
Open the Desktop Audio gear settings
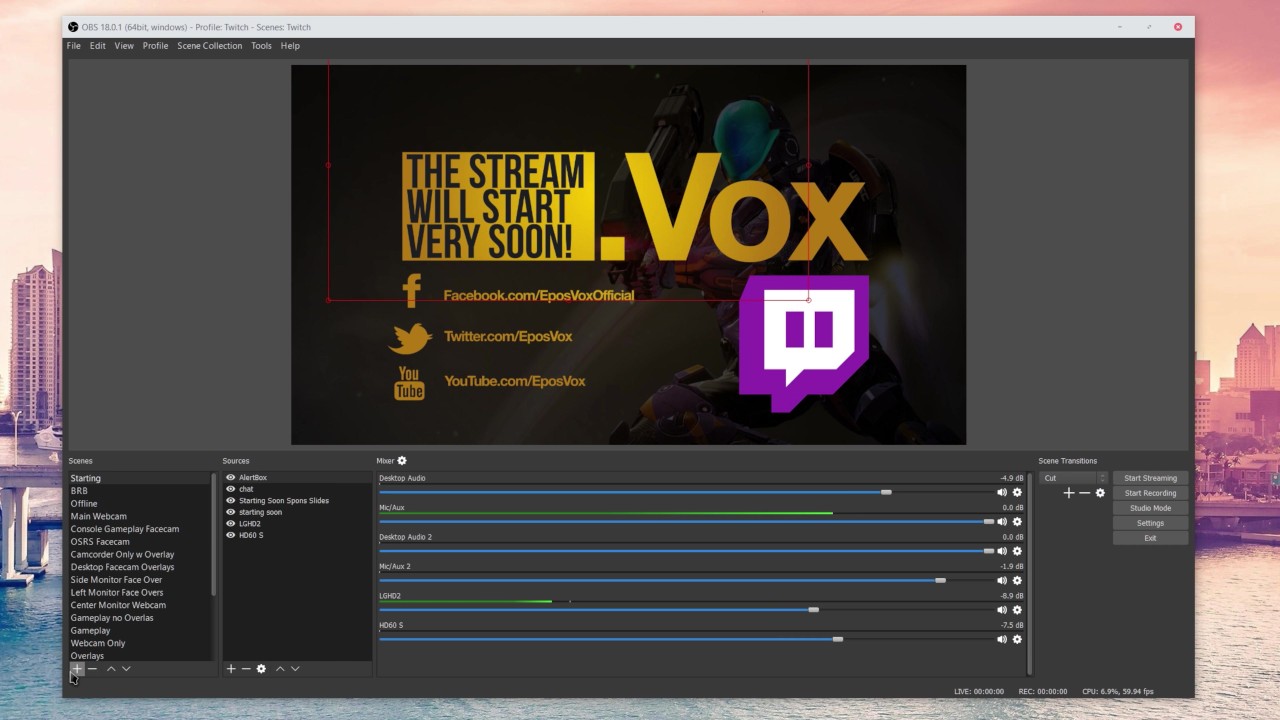[1017, 492]
